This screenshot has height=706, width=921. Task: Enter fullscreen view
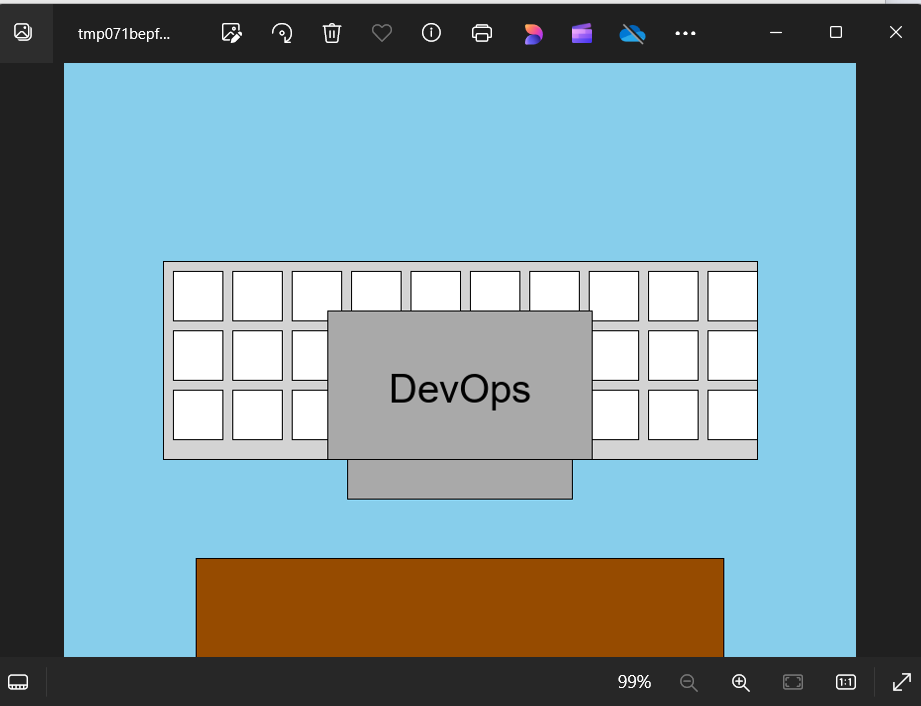[901, 682]
